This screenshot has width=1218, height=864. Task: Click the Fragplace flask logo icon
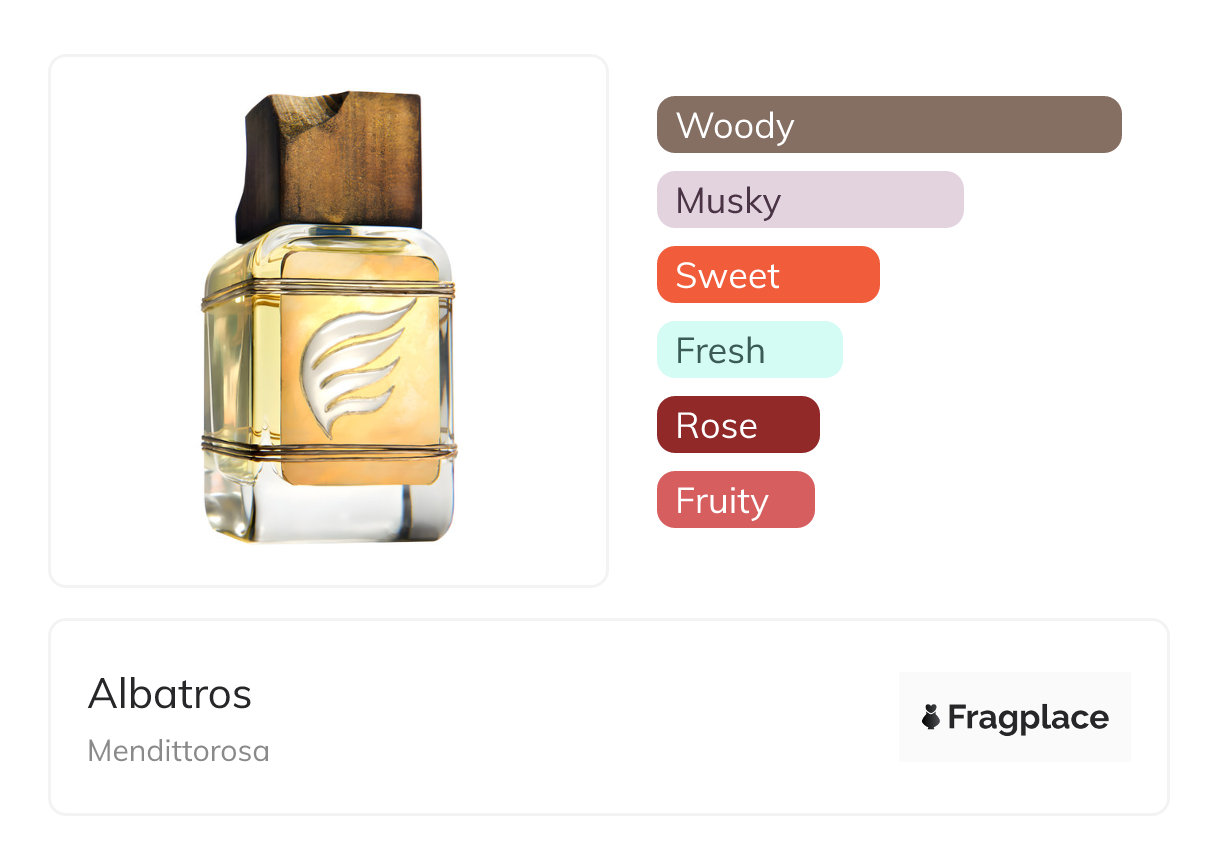[931, 717]
